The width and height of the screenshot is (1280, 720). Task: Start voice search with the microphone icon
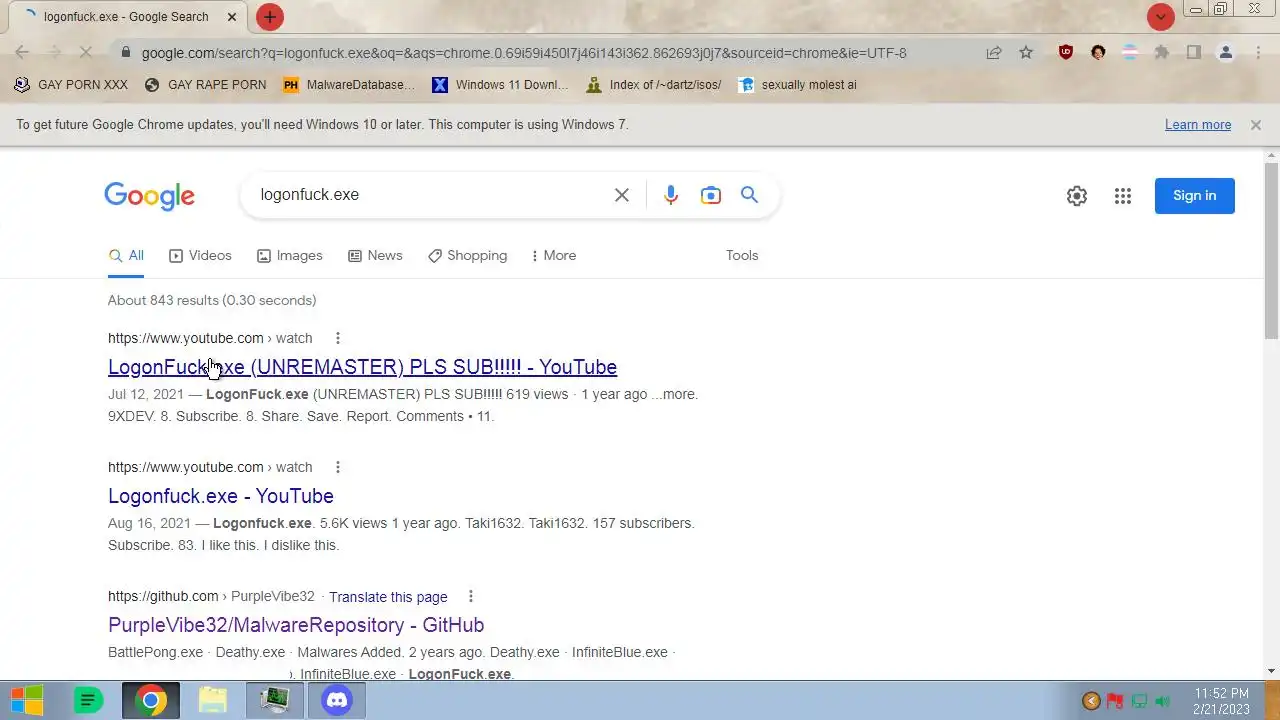[x=671, y=195]
